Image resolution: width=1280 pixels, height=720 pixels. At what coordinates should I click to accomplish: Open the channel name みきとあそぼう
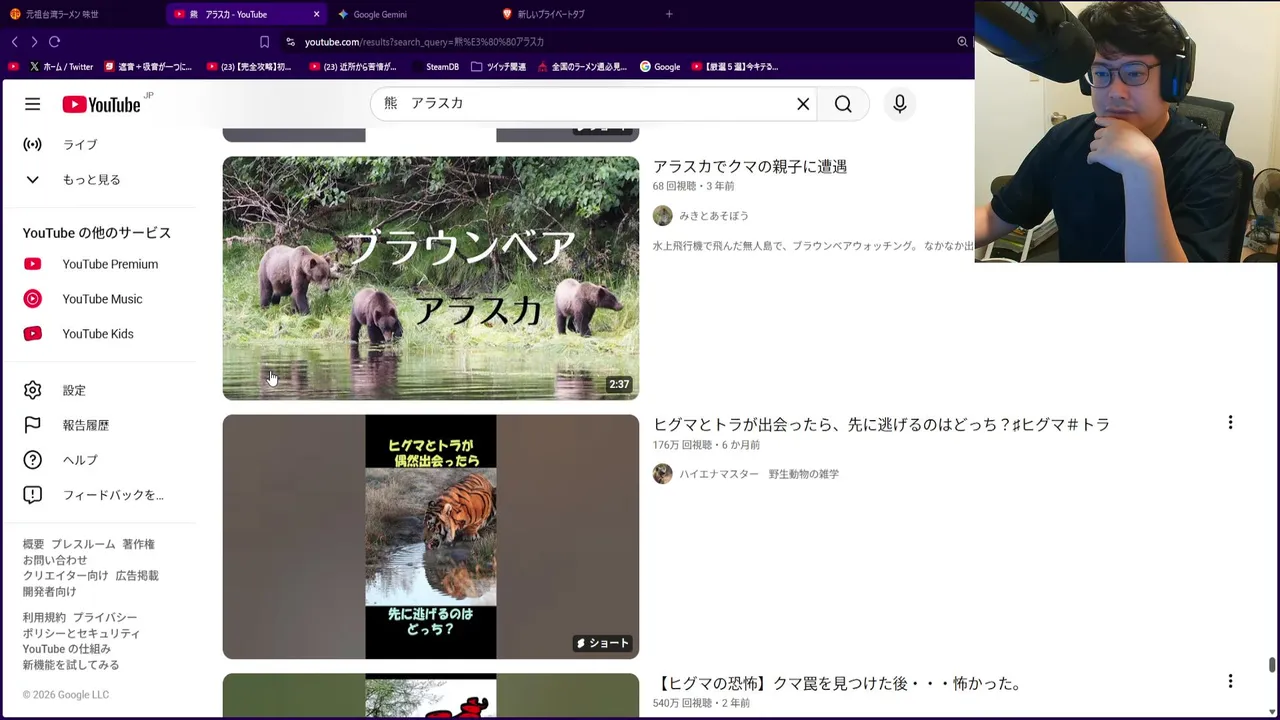pyautogui.click(x=714, y=216)
